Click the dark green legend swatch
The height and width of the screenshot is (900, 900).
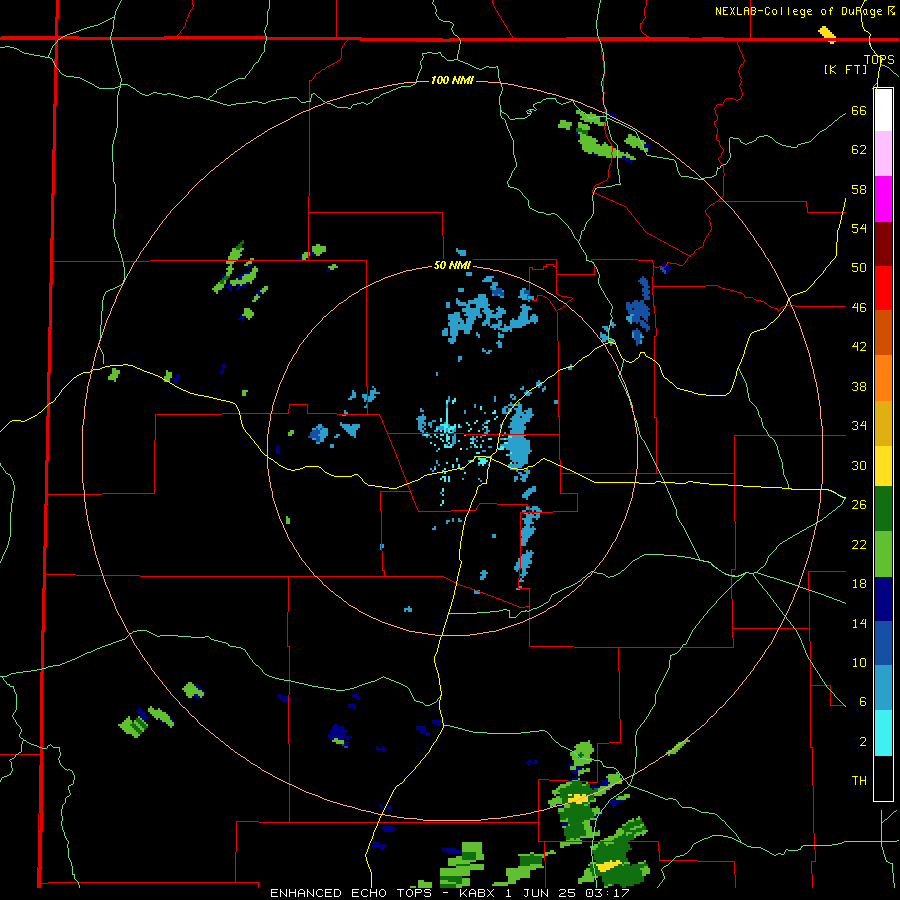click(x=883, y=509)
